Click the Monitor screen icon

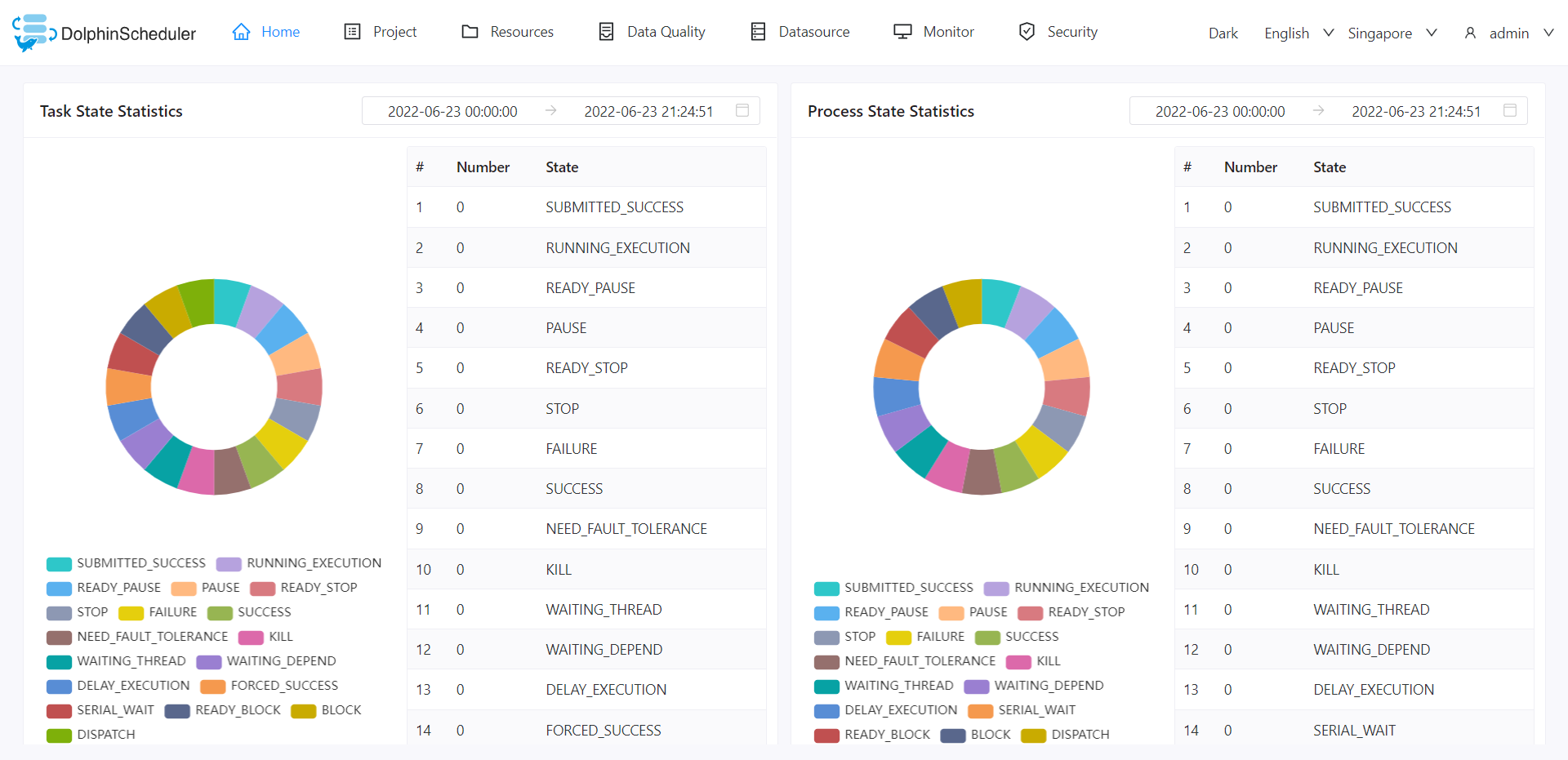pyautogui.click(x=902, y=32)
